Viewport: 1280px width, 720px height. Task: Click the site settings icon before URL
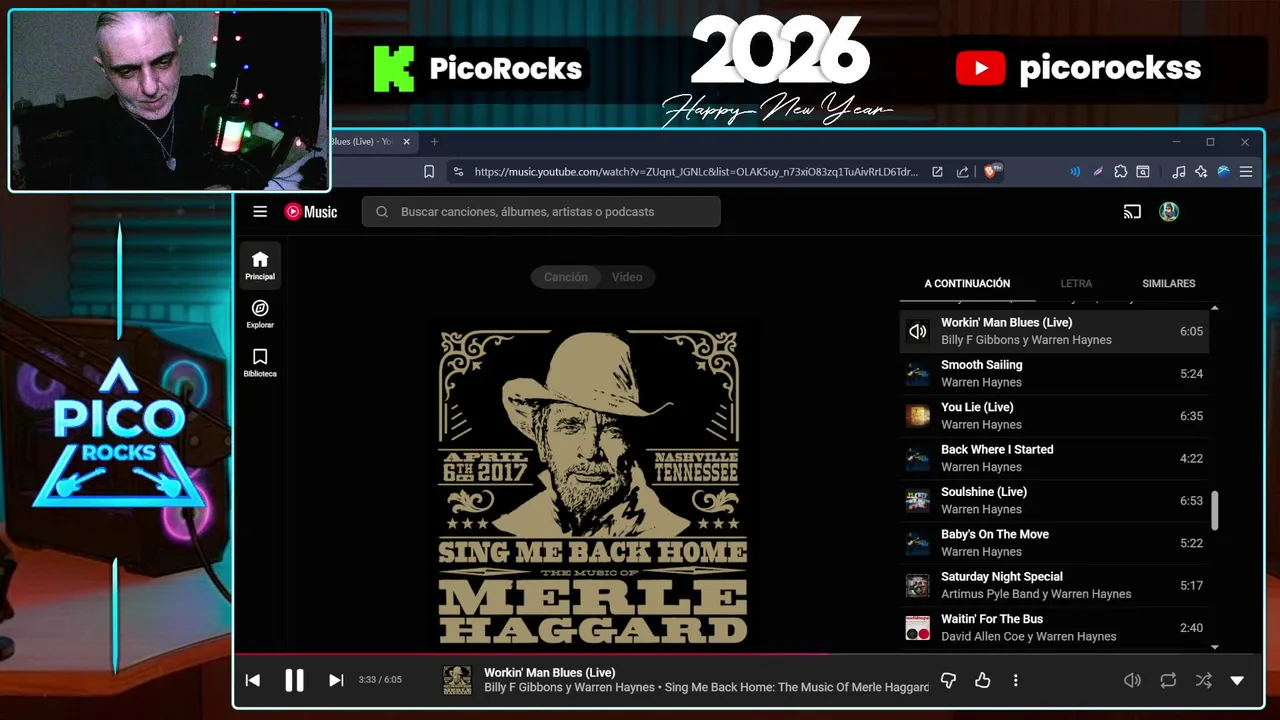click(458, 172)
